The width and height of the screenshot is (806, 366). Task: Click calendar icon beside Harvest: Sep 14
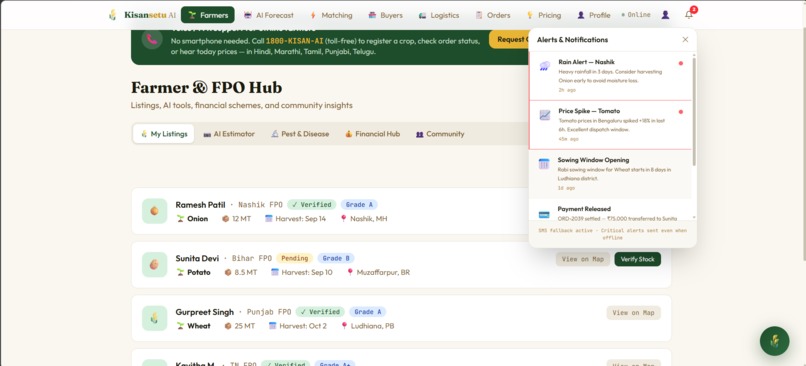coord(268,218)
